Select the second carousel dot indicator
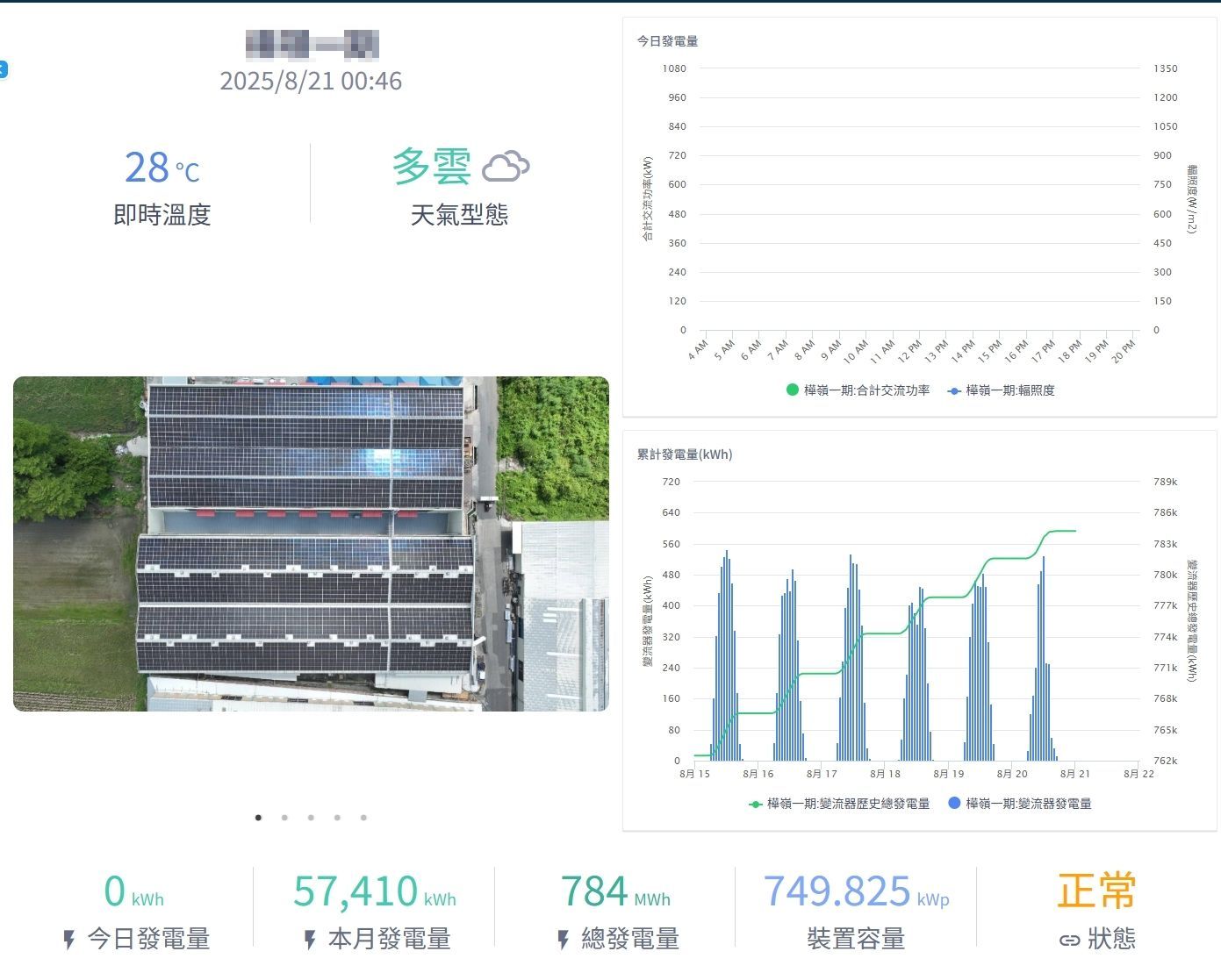Screen dimensions: 1221x980 [284, 818]
